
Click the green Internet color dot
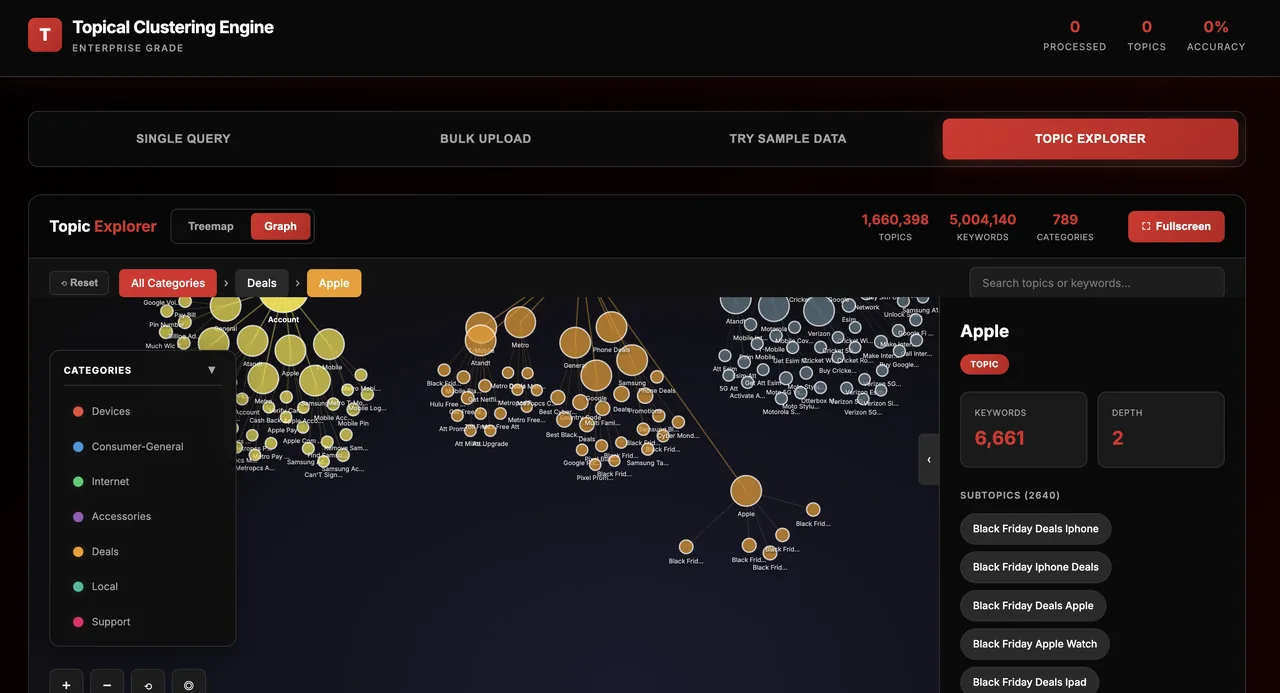(78, 482)
